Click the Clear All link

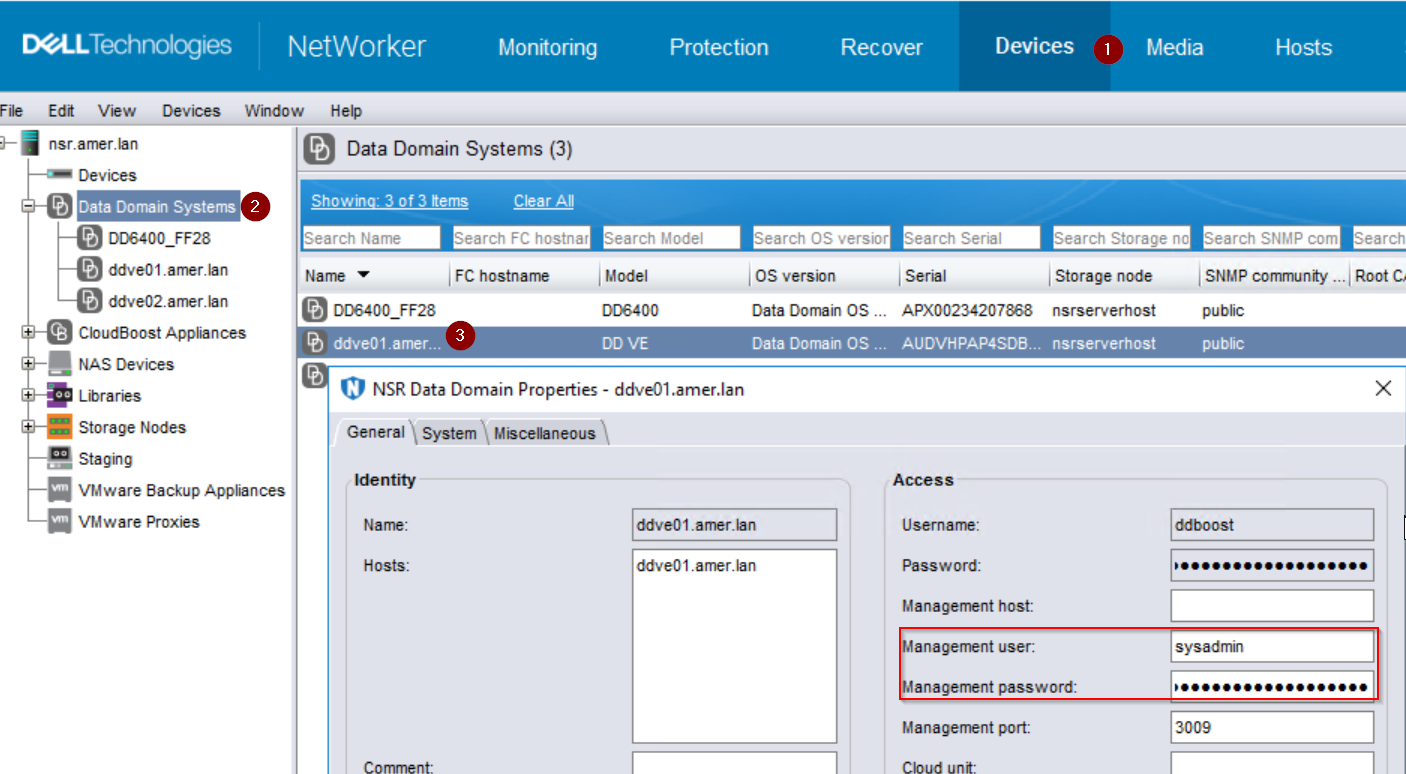coord(544,201)
